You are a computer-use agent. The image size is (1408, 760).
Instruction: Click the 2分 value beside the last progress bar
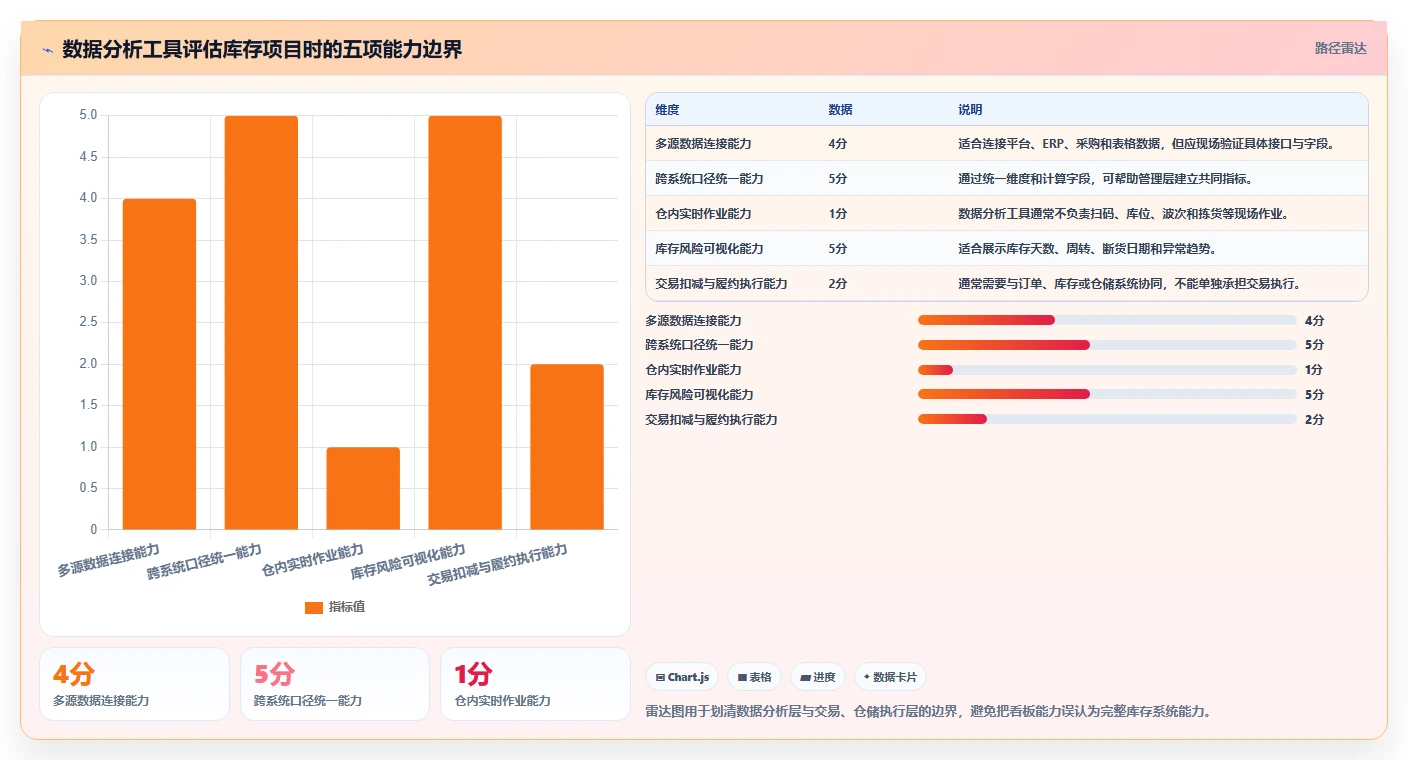pyautogui.click(x=1314, y=420)
